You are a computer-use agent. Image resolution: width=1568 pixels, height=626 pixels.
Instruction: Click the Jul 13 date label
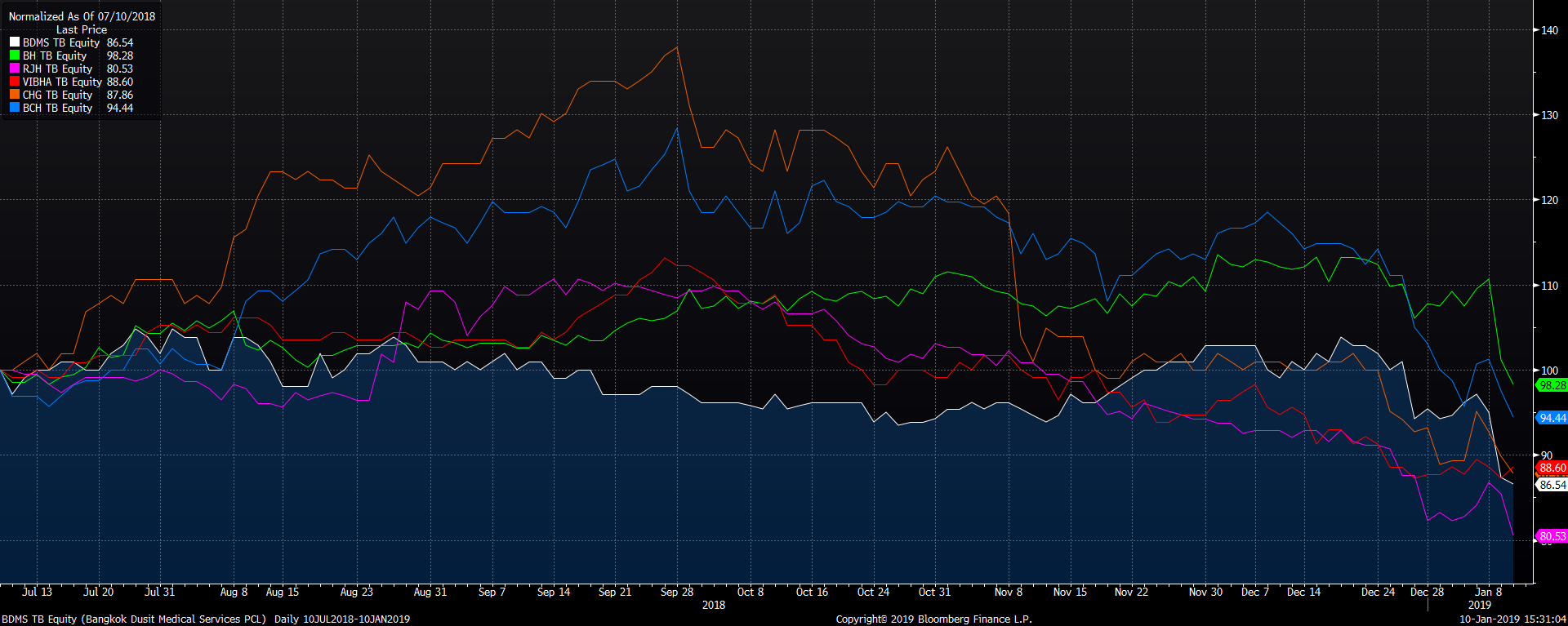coord(37,592)
